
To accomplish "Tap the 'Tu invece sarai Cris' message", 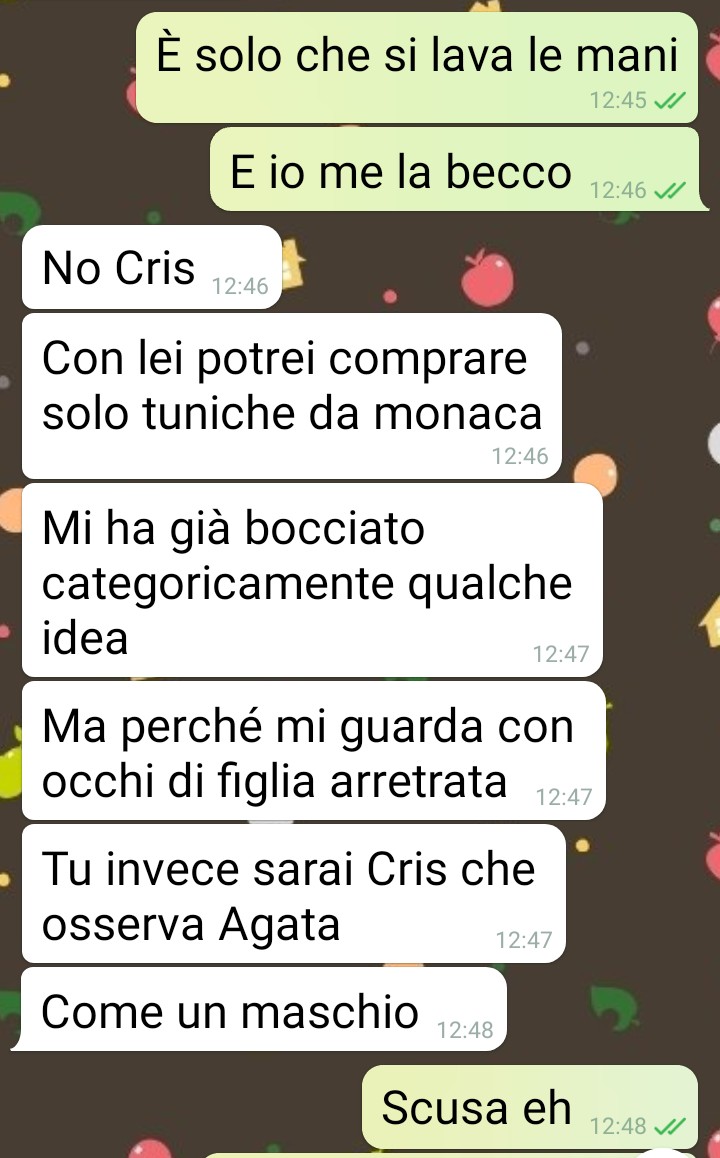I will [294, 894].
